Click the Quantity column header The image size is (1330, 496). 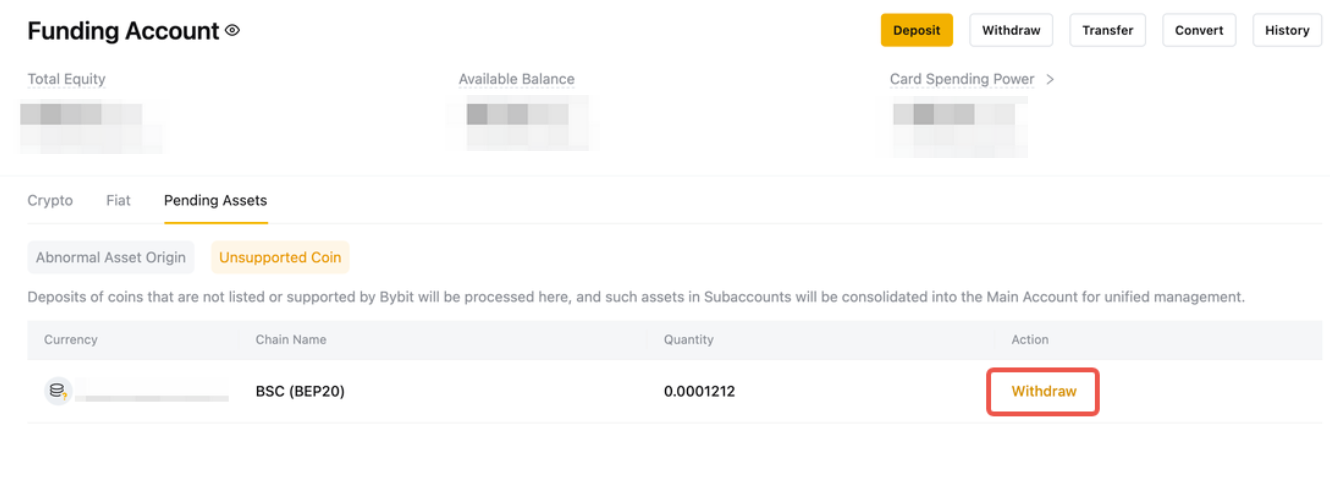688,339
